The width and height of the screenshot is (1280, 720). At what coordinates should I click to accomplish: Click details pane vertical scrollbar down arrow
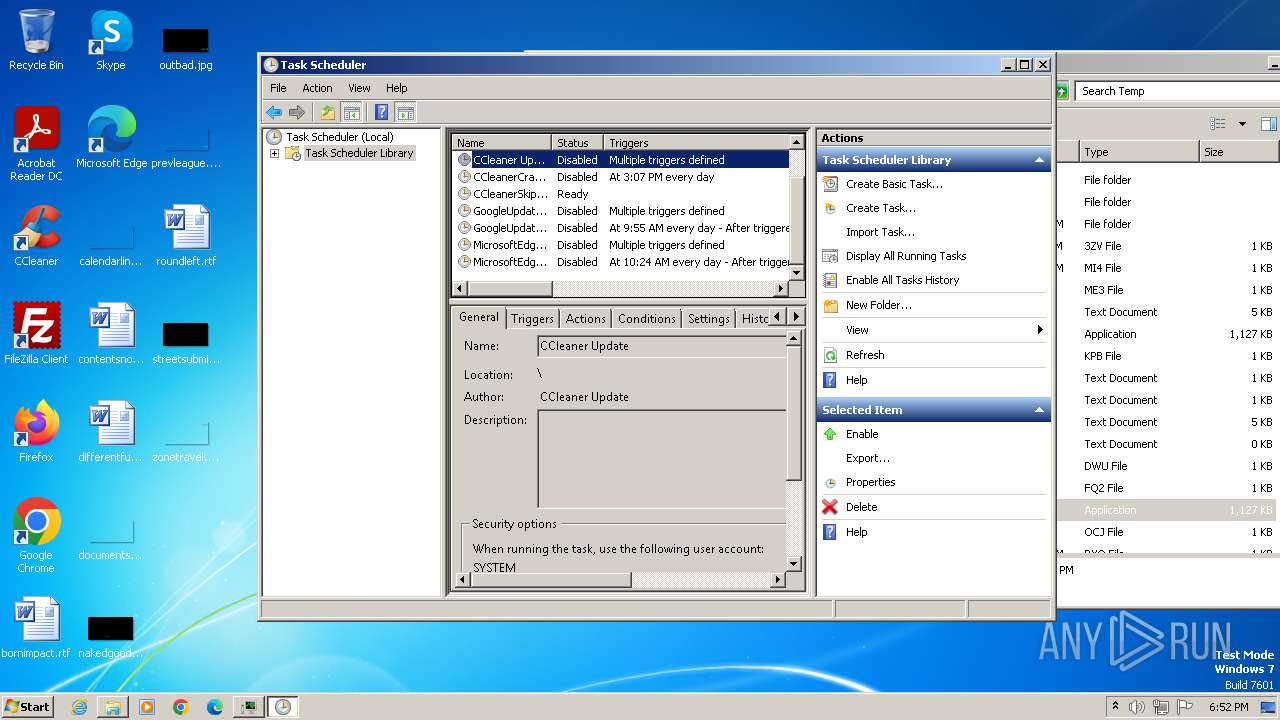click(795, 564)
